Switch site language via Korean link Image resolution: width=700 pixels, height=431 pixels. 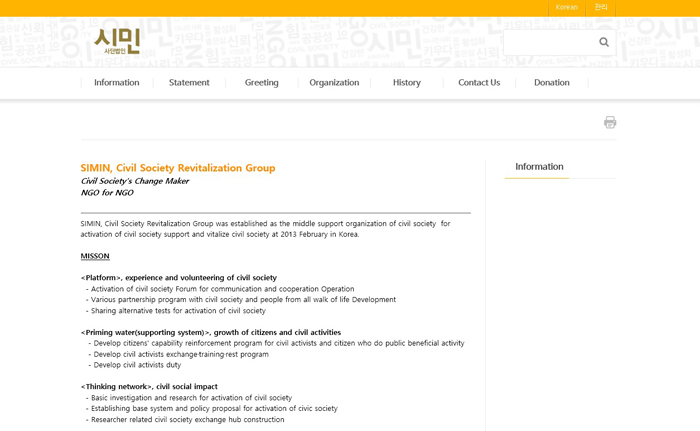pyautogui.click(x=567, y=7)
